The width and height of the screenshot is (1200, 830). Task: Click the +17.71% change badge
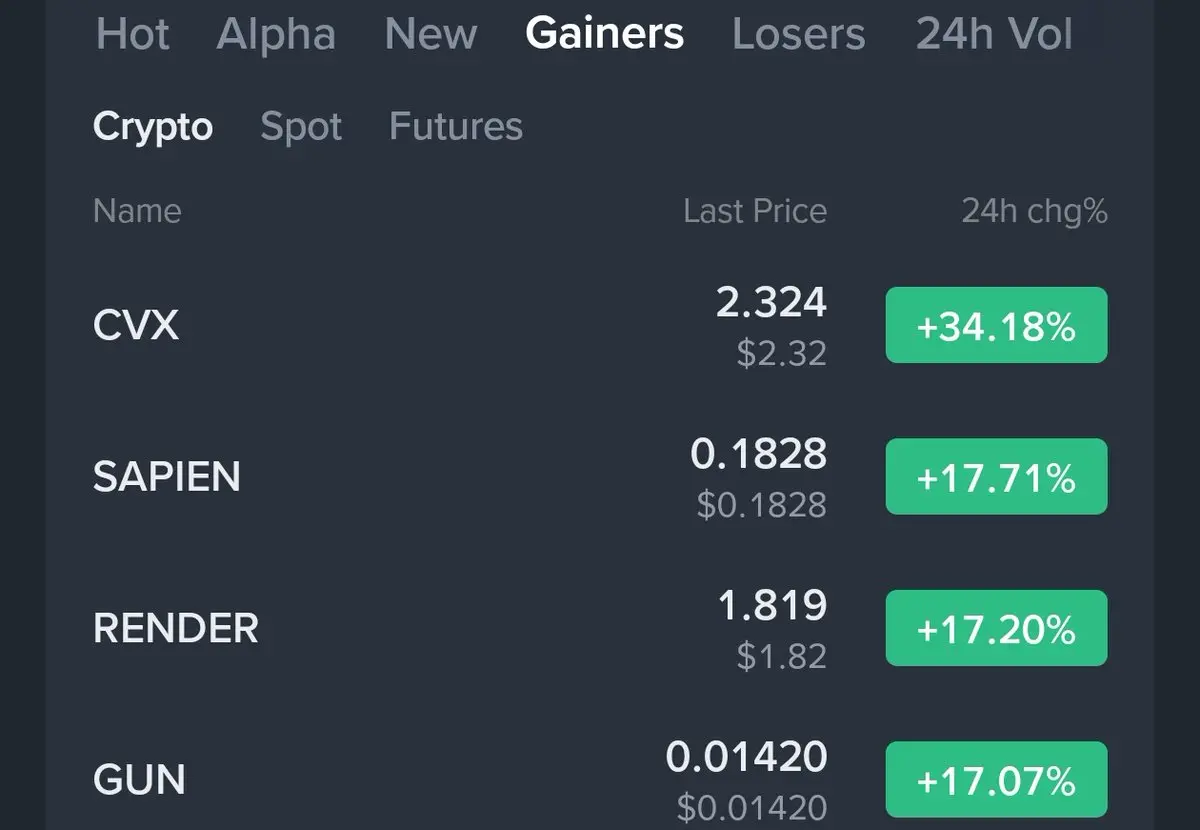996,477
